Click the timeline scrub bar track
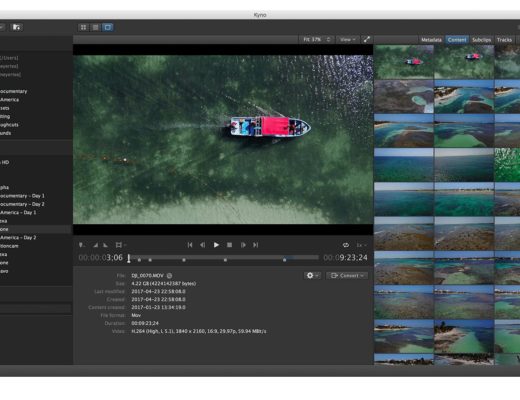Screen dimensions: 520x400 224,257
